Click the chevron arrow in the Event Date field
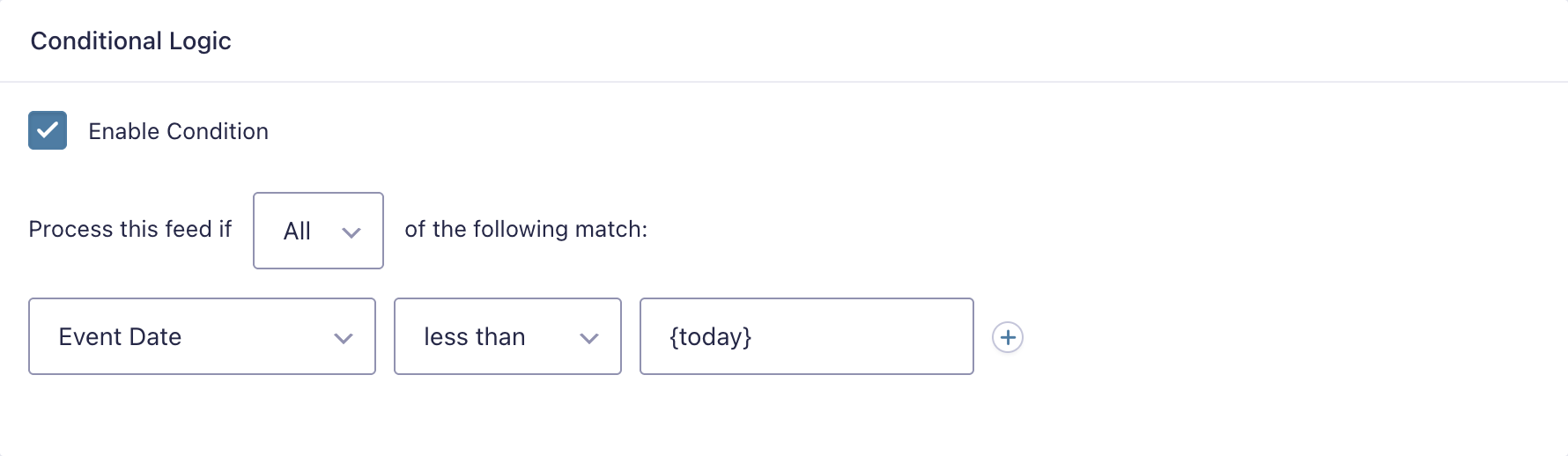This screenshot has width=1568, height=456. 344,338
